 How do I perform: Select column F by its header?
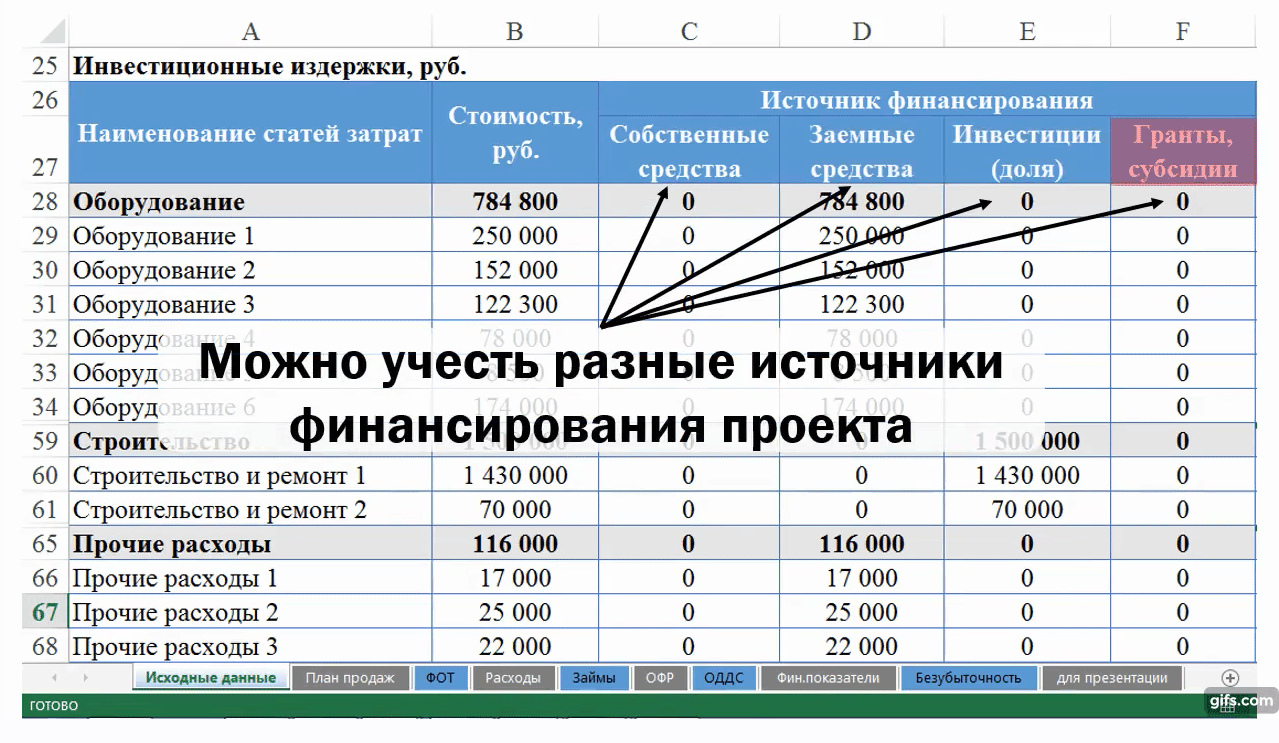[x=1182, y=32]
